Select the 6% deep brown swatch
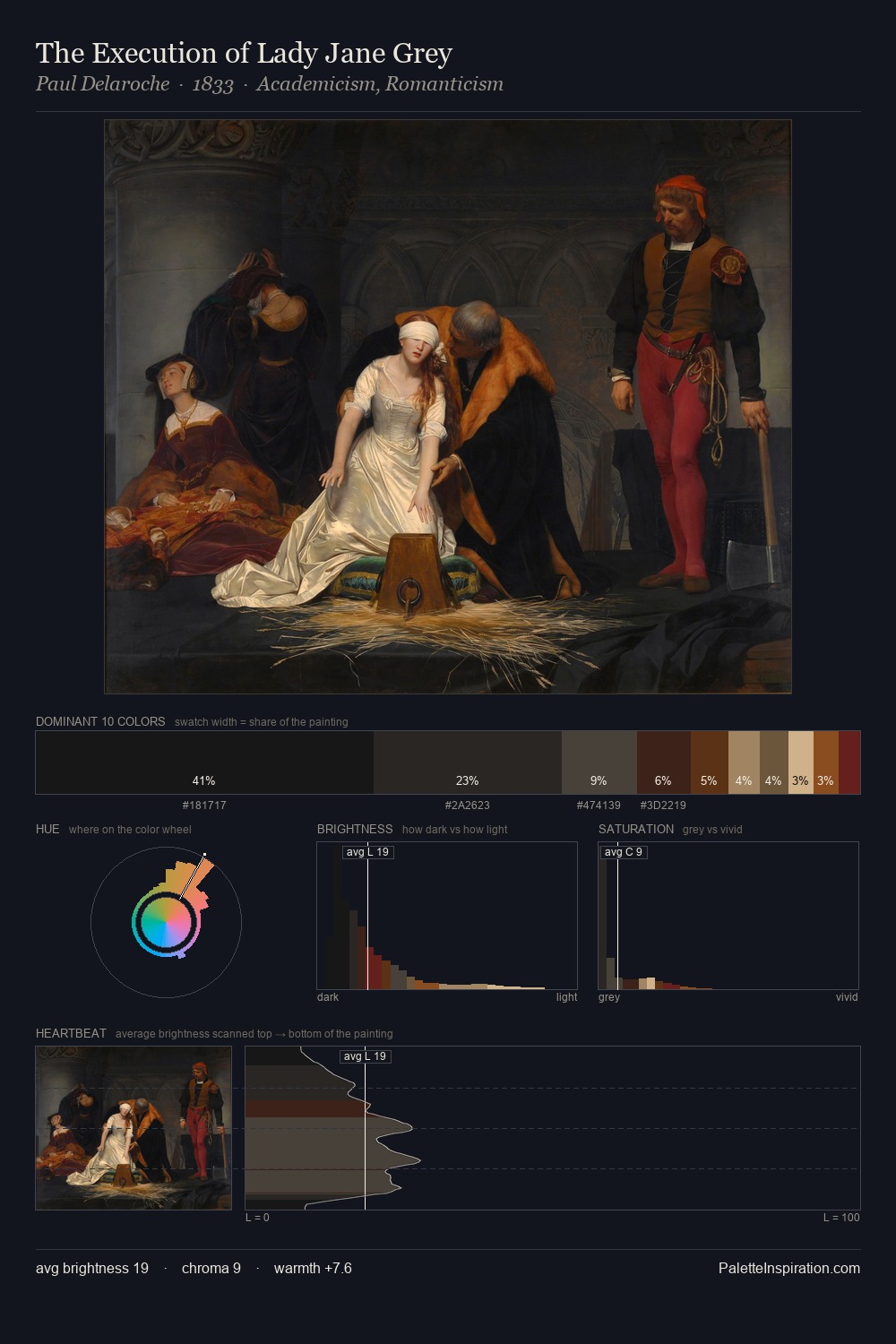 click(664, 762)
